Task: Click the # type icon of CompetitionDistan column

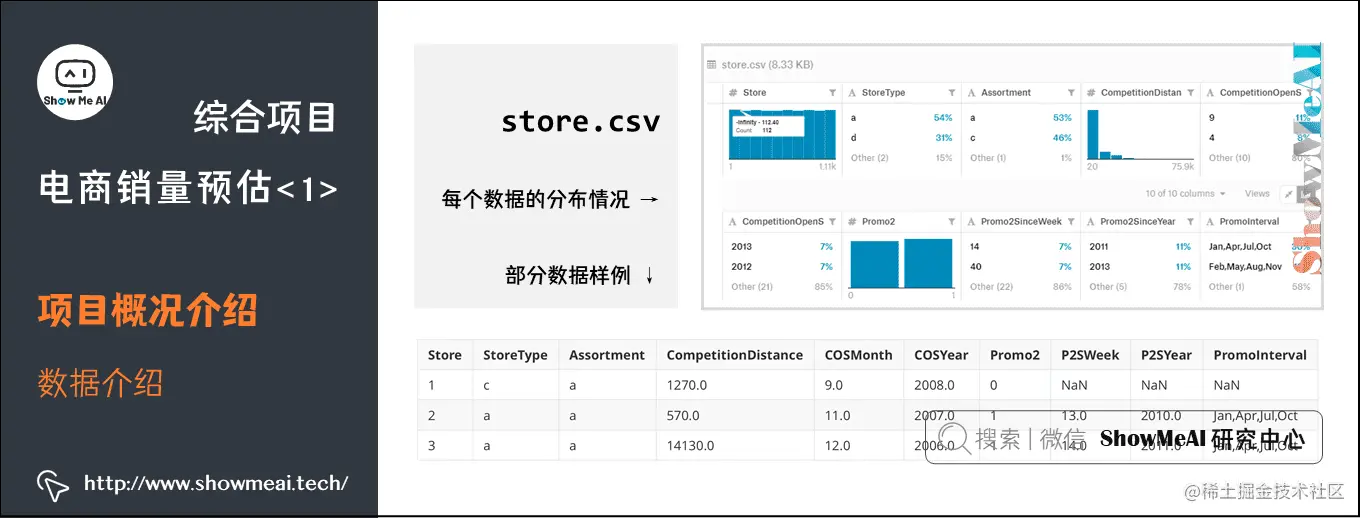Action: [x=1092, y=93]
